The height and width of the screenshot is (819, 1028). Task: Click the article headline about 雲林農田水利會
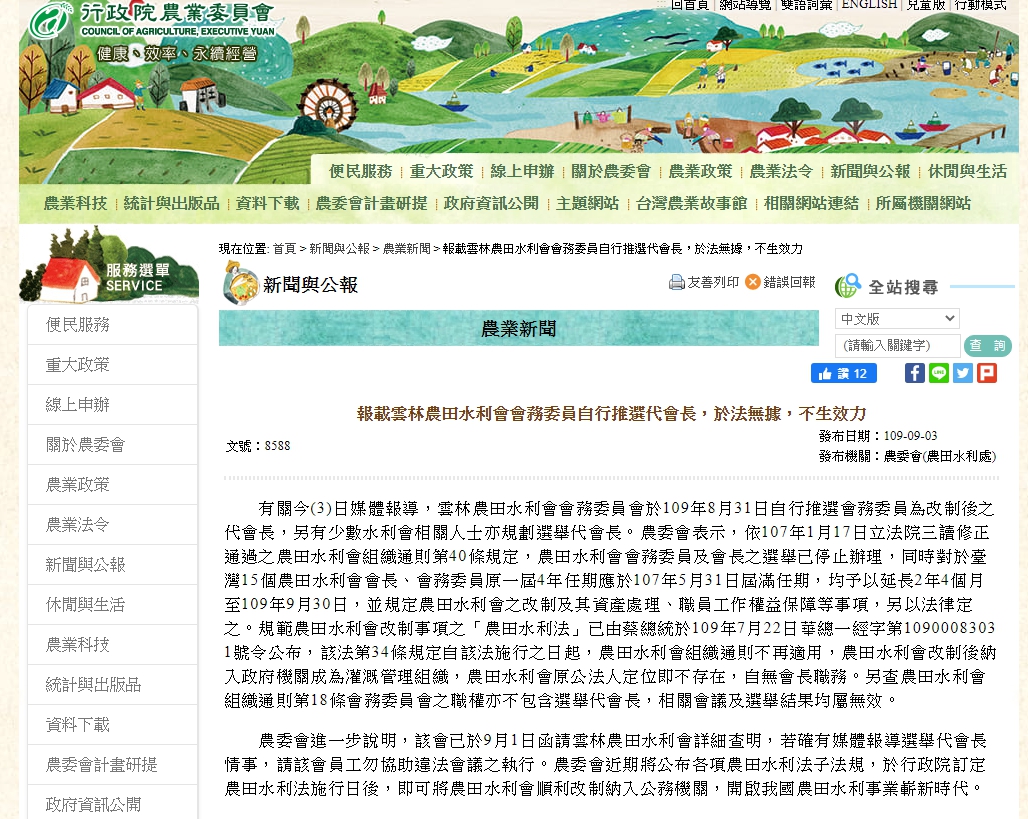click(611, 414)
